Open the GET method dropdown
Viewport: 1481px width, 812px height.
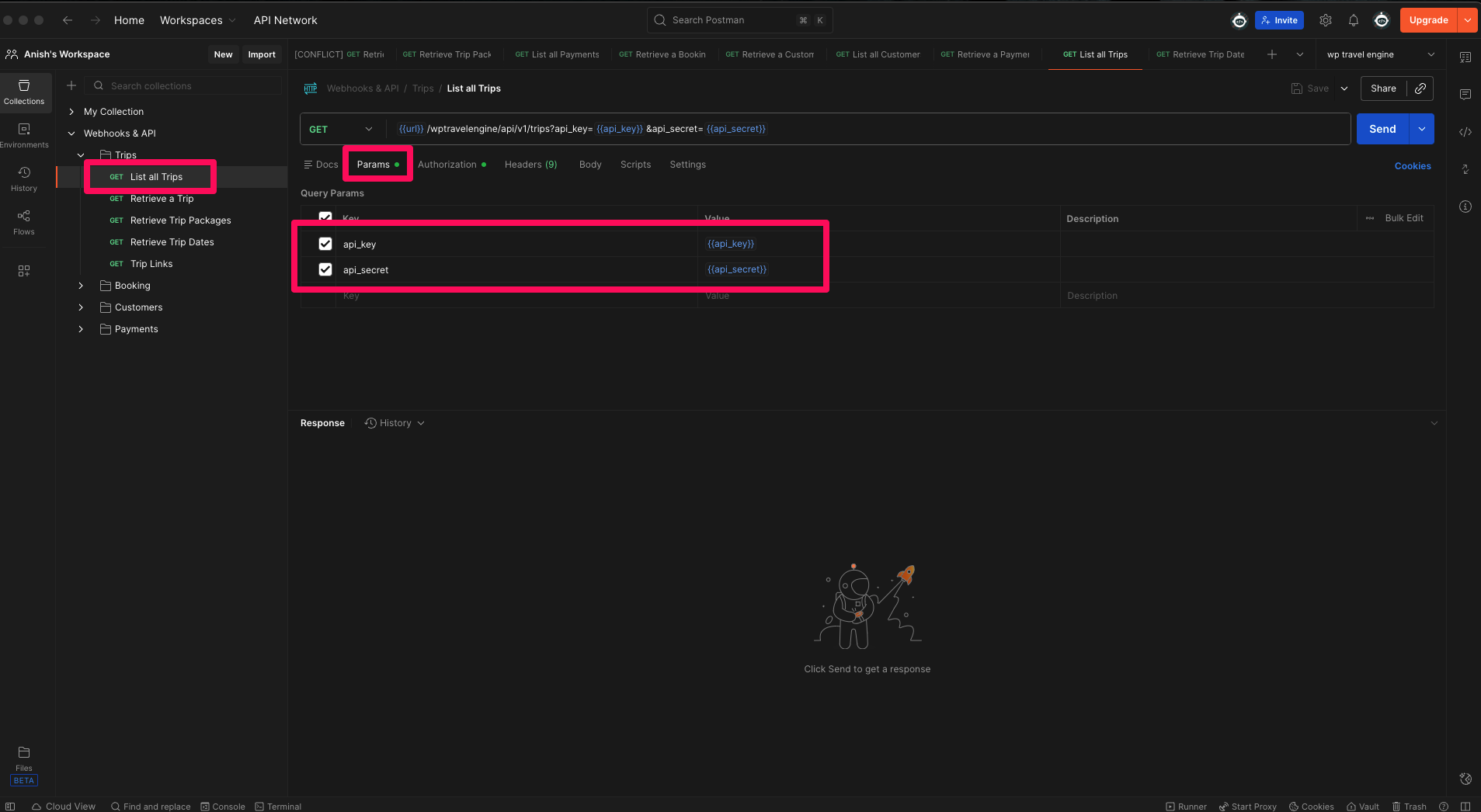click(x=341, y=129)
